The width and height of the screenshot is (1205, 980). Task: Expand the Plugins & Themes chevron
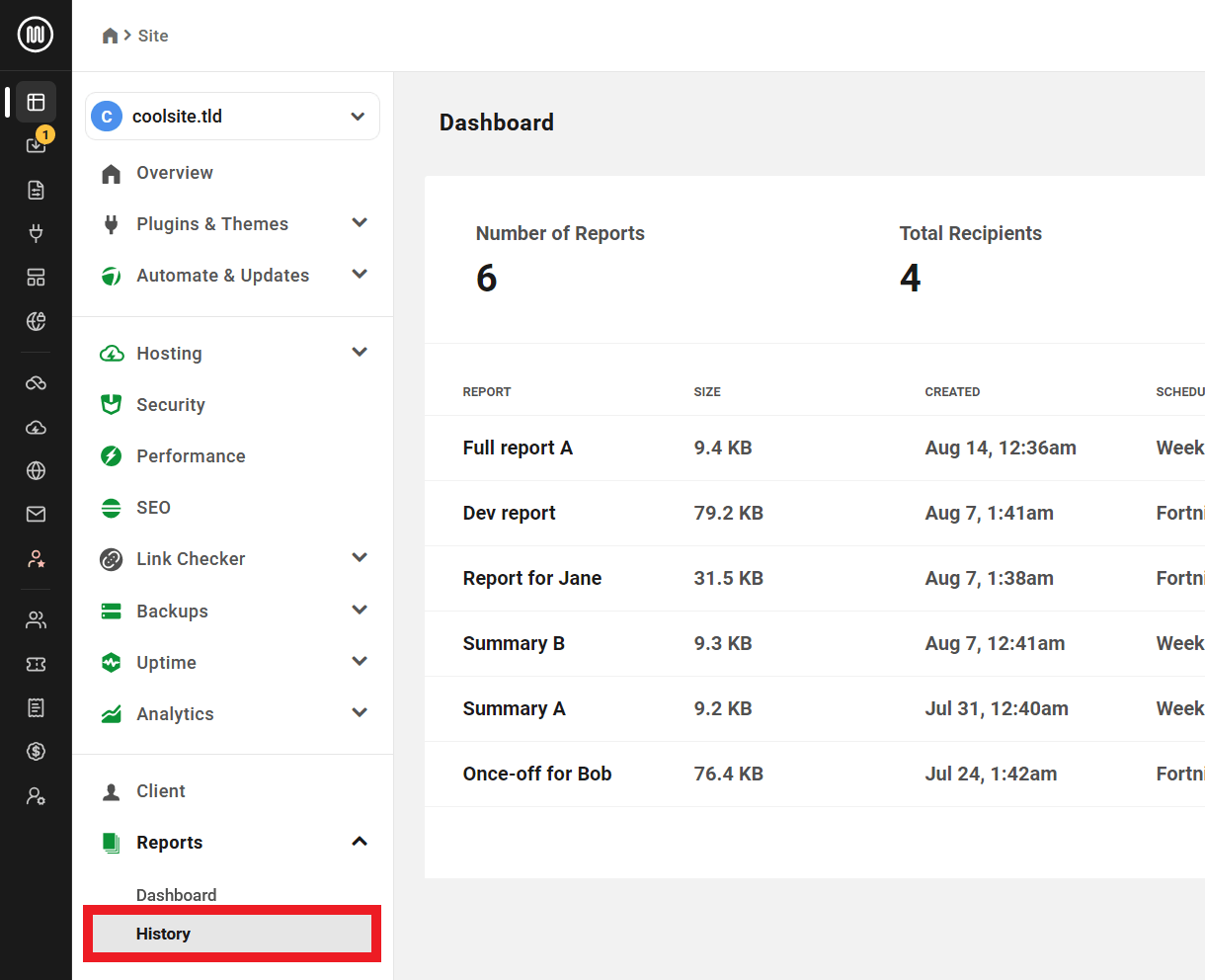[360, 223]
